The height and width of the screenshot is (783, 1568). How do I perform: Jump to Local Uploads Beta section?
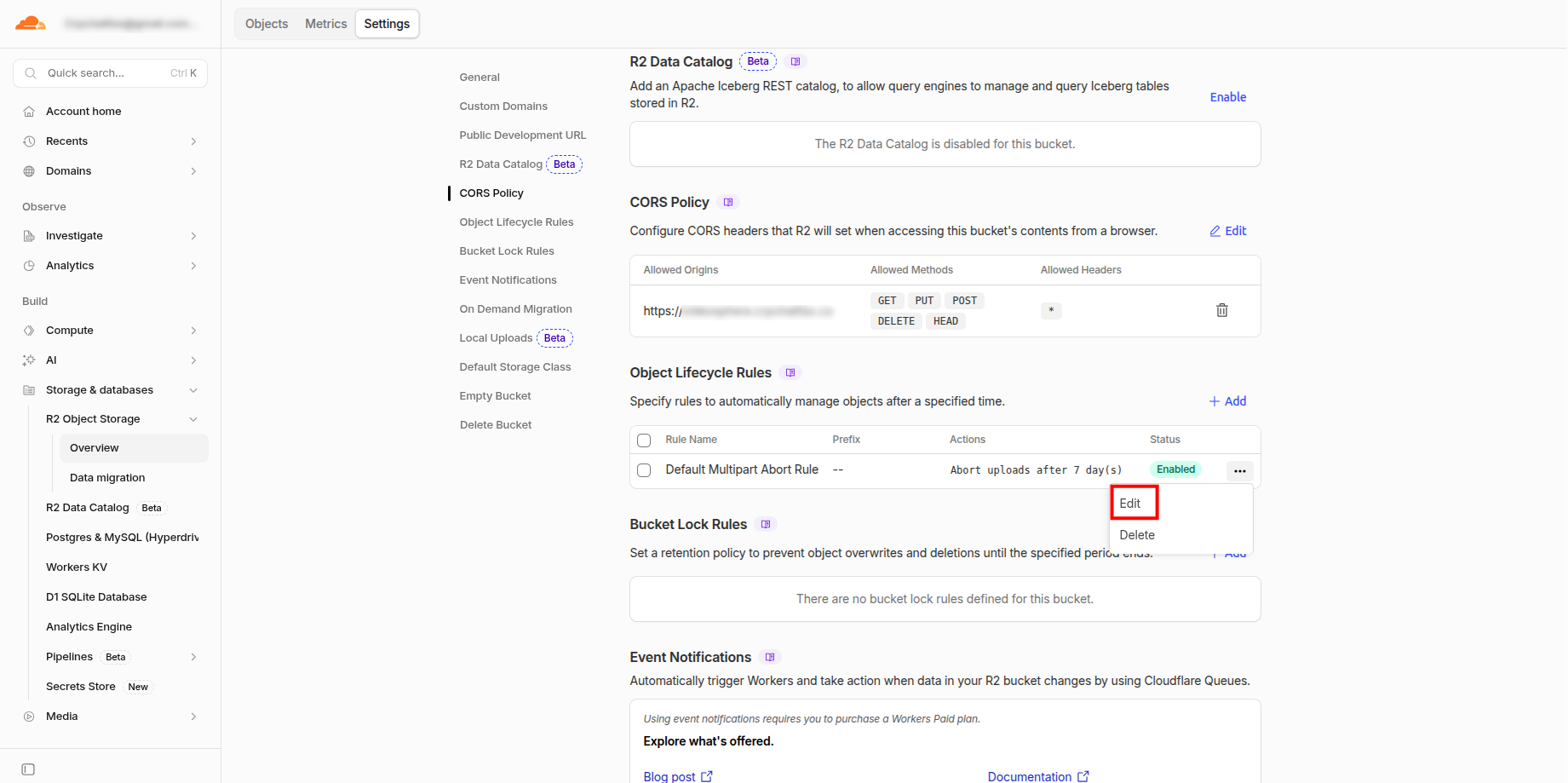516,338
